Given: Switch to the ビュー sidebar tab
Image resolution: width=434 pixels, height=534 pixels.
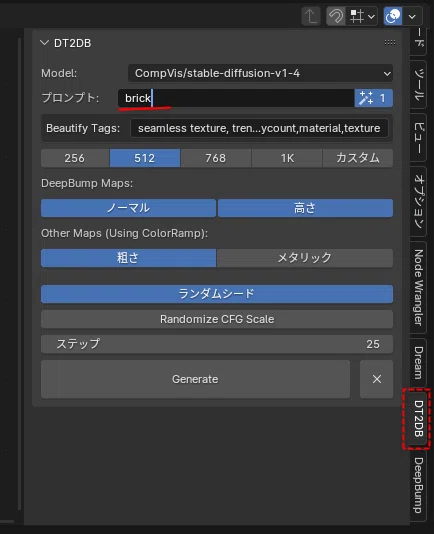Looking at the screenshot, I should point(419,137).
